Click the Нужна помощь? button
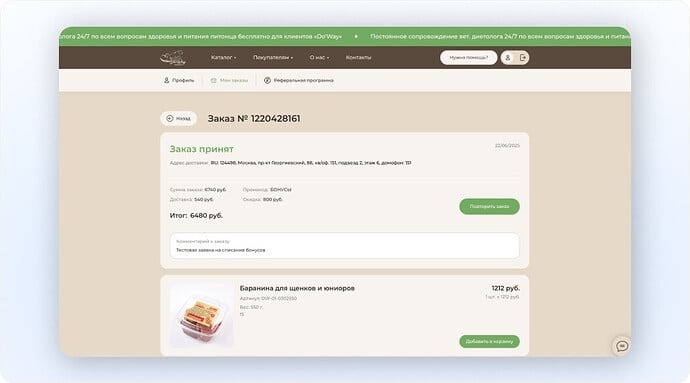690x383 pixels. click(469, 58)
